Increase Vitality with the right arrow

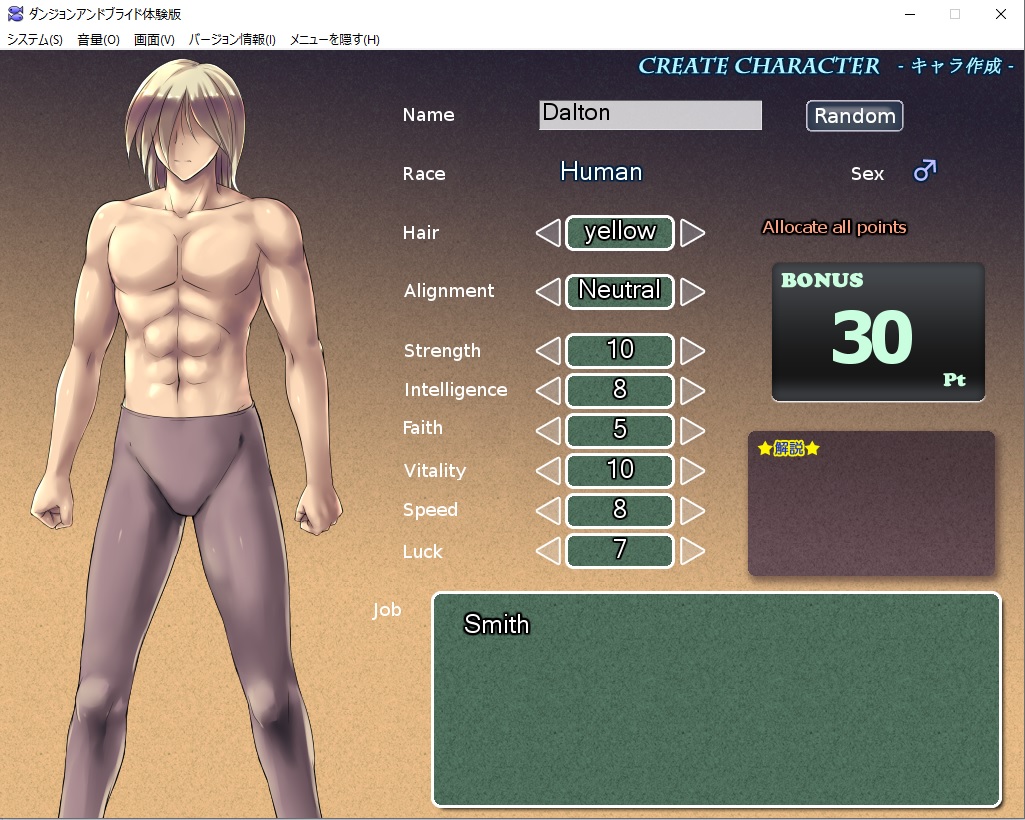[692, 471]
